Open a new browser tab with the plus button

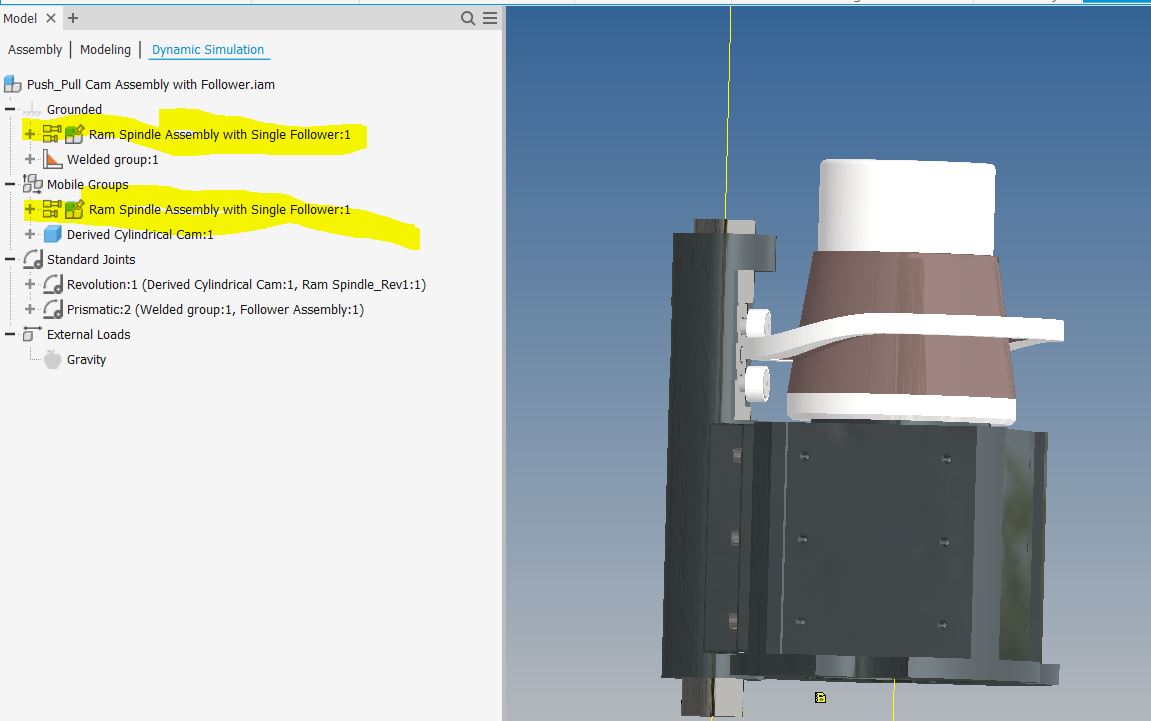71,18
